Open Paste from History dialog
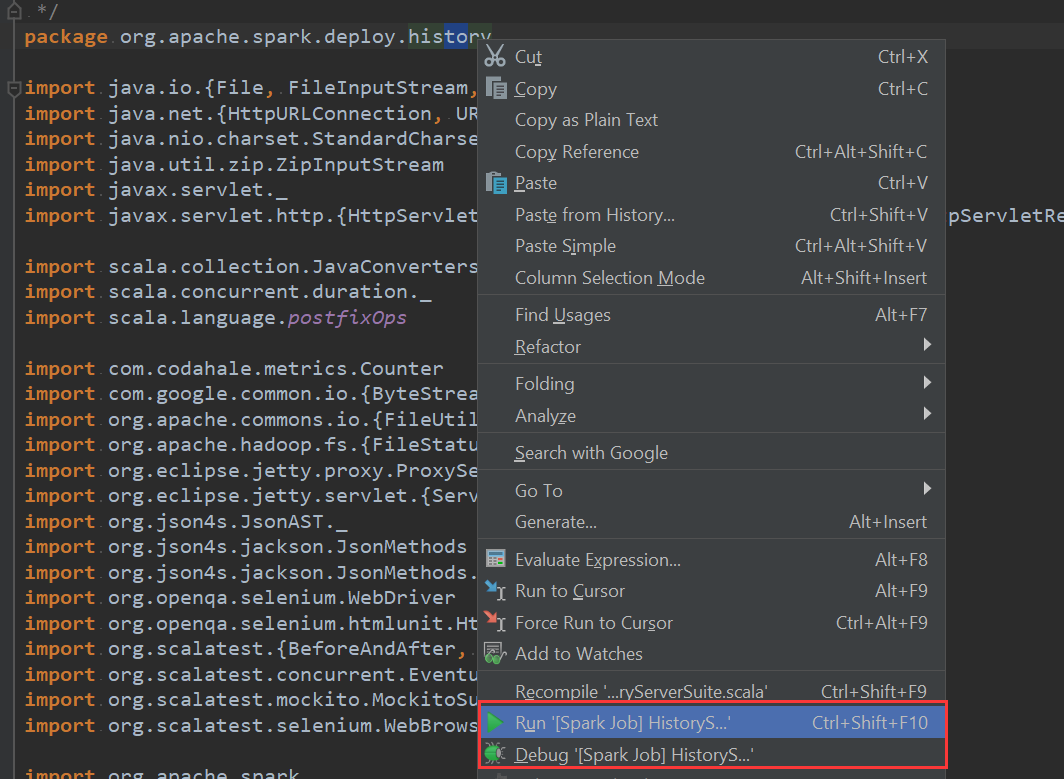The image size is (1064, 779). pyautogui.click(x=594, y=214)
